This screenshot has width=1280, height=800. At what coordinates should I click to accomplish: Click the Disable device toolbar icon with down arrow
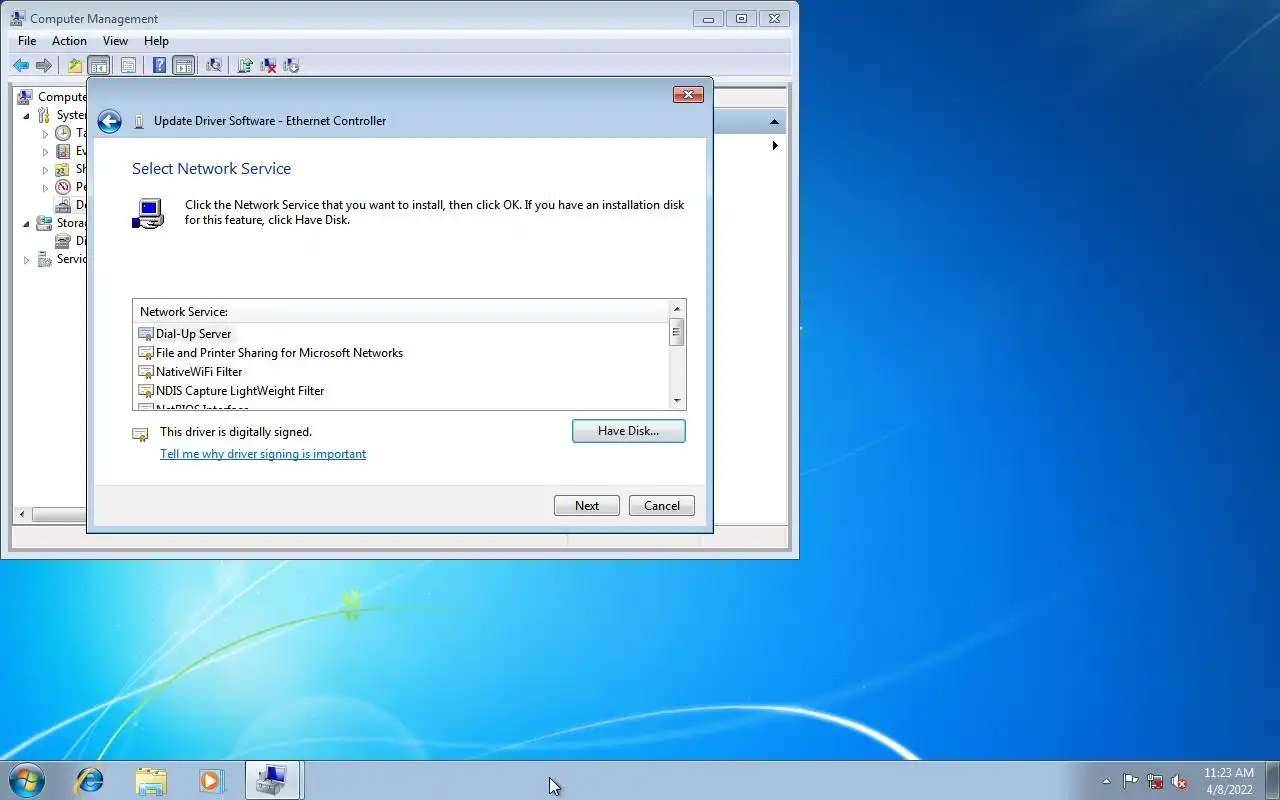tap(291, 65)
